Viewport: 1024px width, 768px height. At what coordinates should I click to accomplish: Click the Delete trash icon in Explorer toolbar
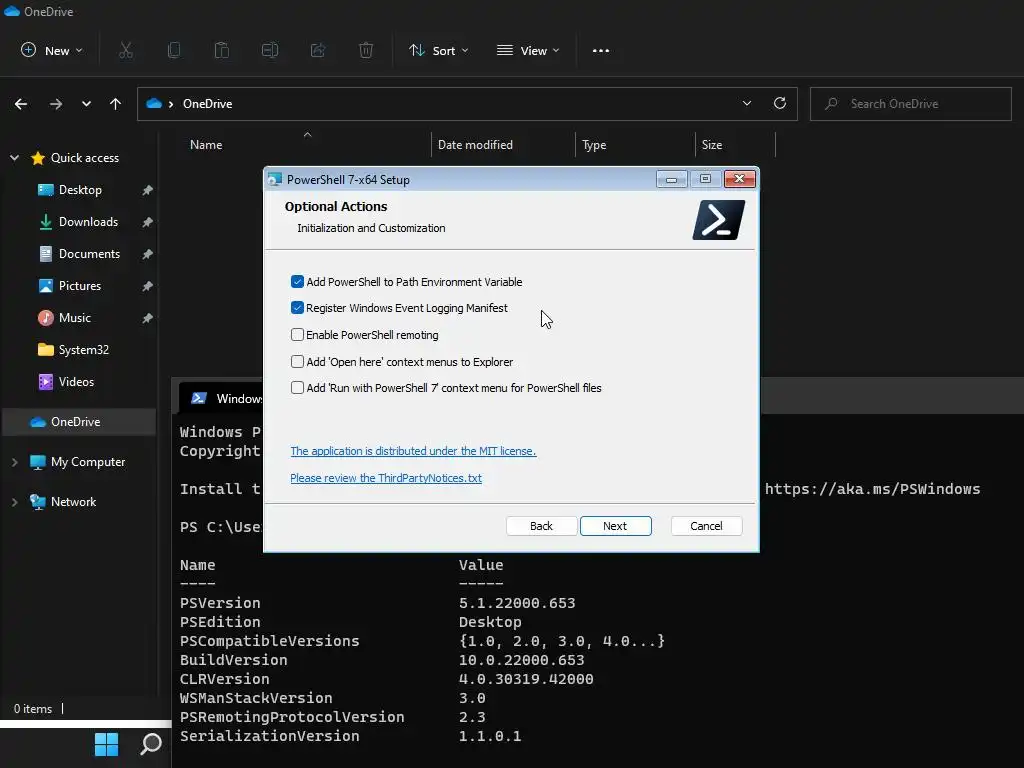pyautogui.click(x=366, y=50)
